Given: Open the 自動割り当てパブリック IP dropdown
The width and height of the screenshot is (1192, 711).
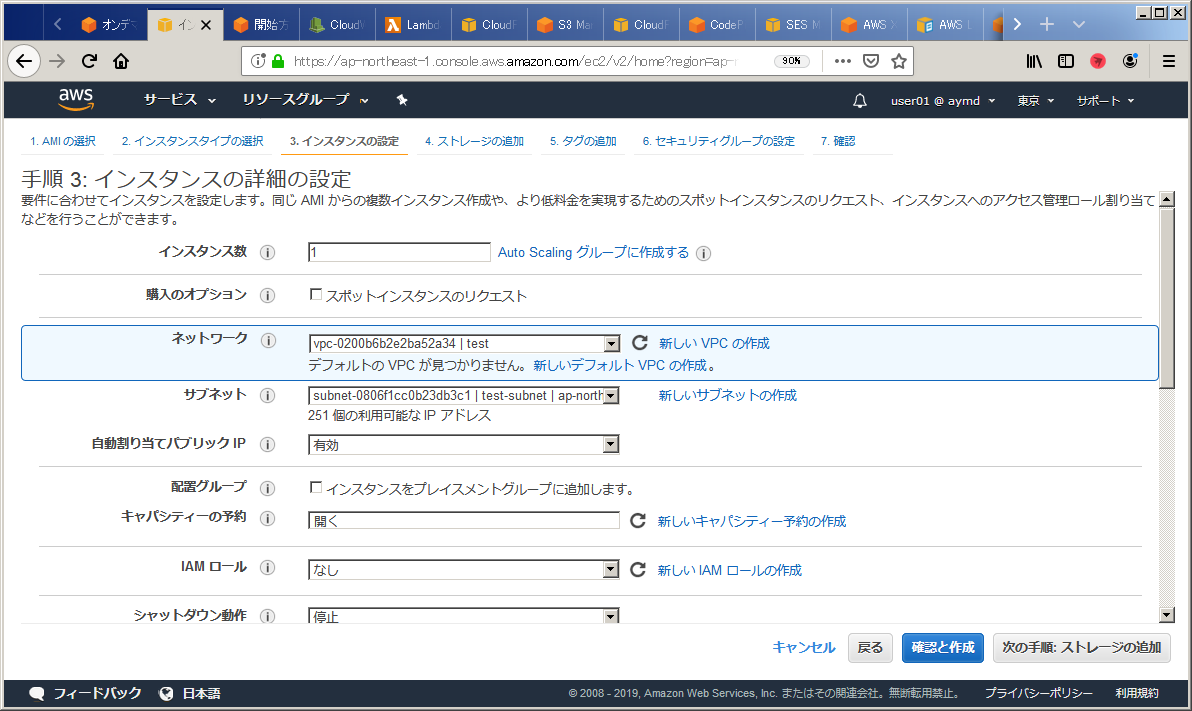Looking at the screenshot, I should [x=464, y=445].
